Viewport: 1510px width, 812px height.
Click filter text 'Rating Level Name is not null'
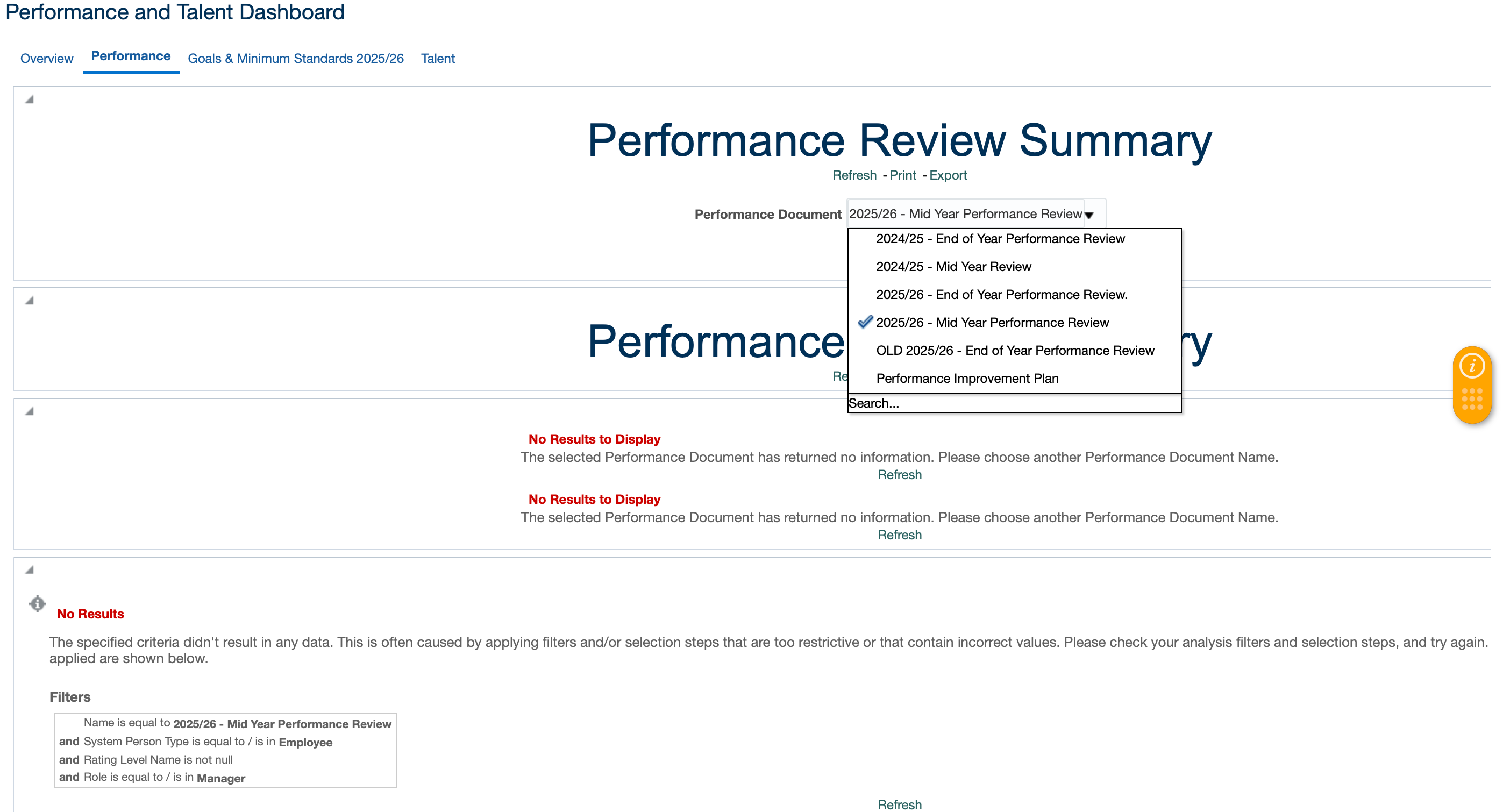pos(158,760)
